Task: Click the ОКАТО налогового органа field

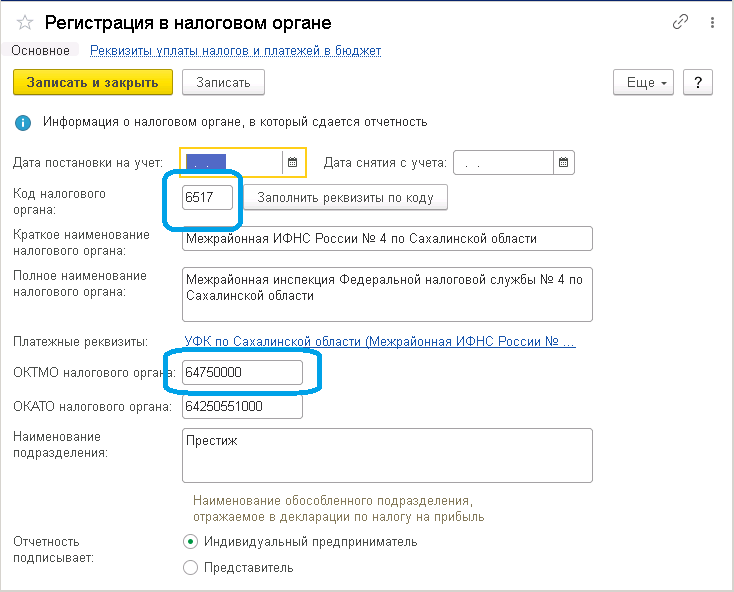Action: 242,407
